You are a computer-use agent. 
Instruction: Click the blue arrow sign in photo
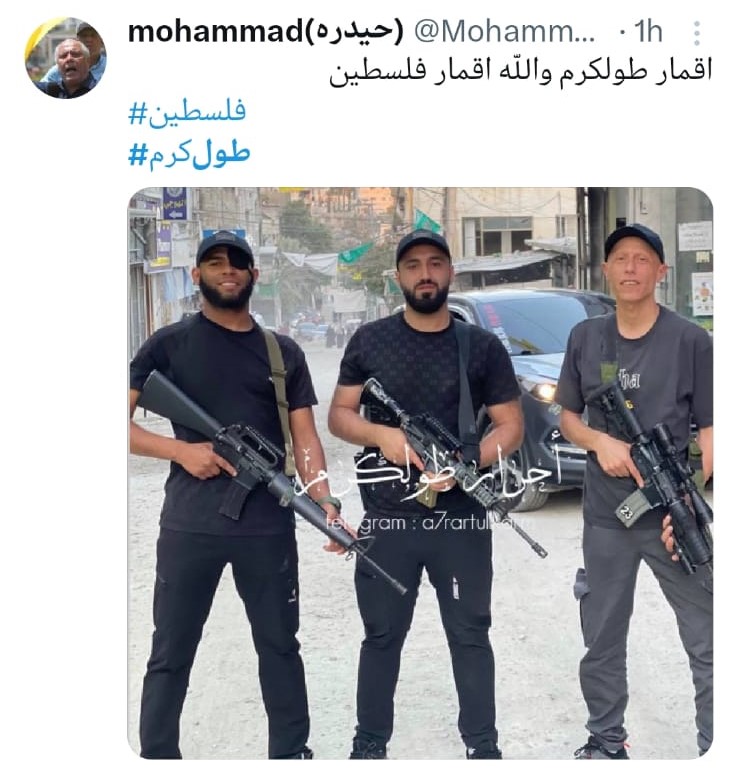point(175,203)
